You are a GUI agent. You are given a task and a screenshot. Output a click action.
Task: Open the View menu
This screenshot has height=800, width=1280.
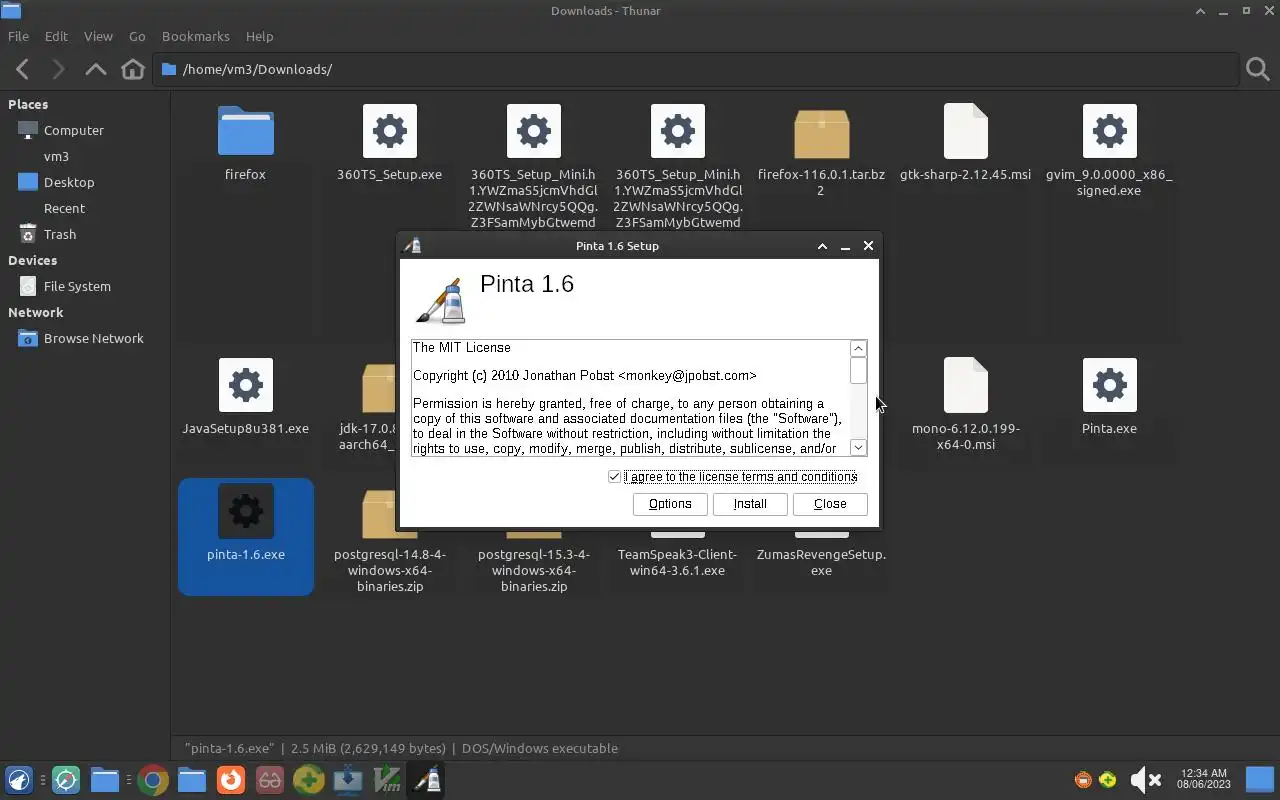(98, 36)
